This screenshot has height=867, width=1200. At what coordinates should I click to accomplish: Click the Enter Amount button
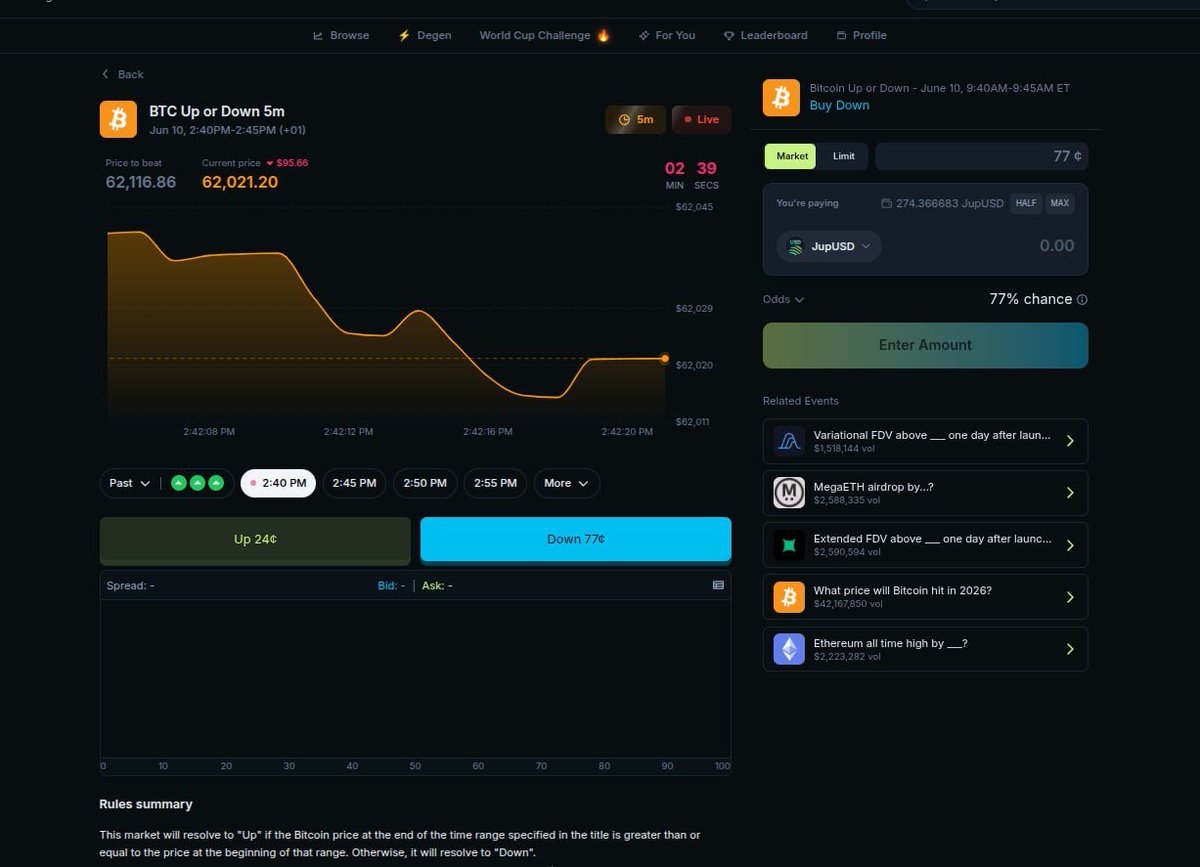pos(925,345)
